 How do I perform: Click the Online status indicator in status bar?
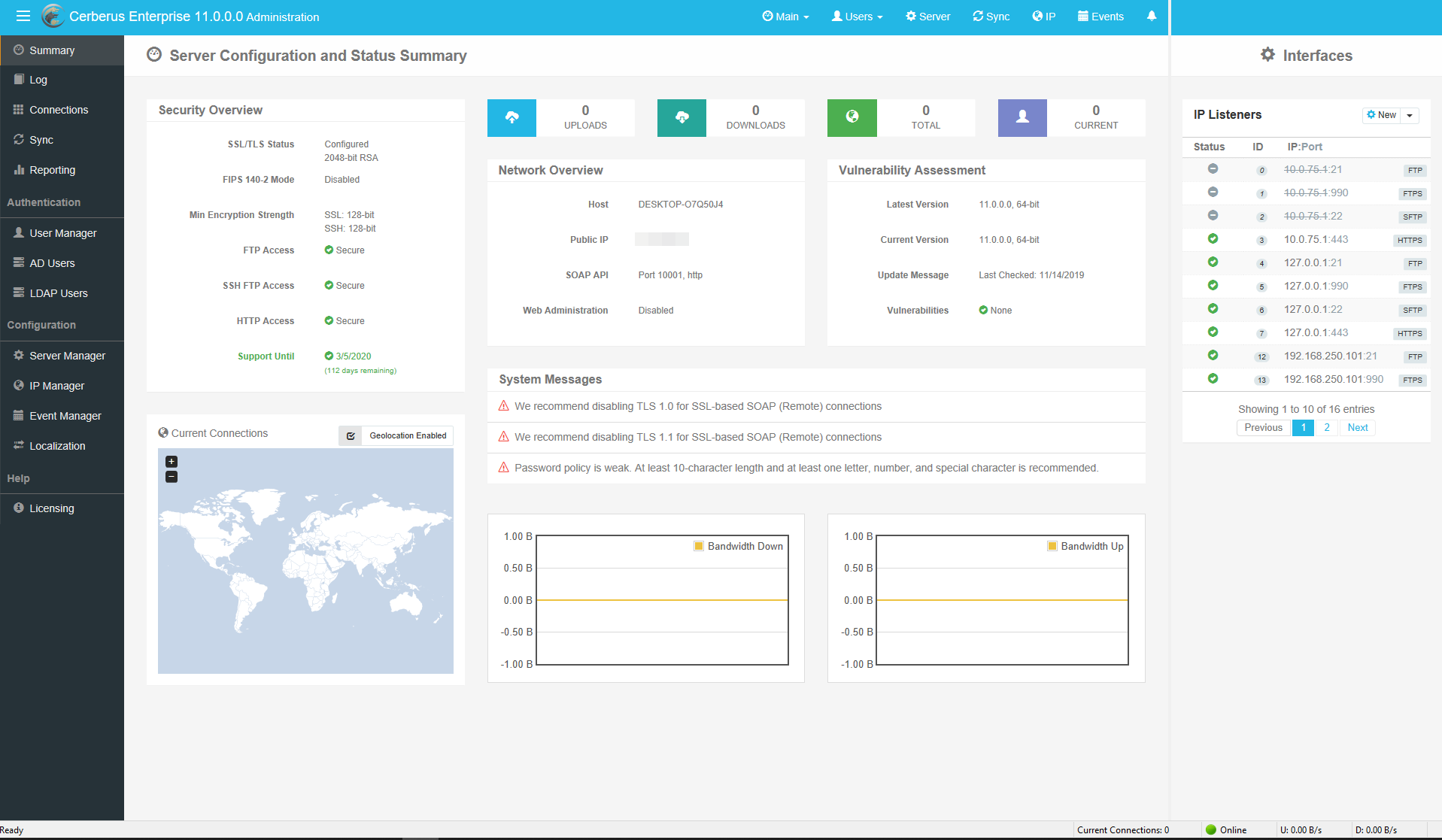tap(1226, 830)
